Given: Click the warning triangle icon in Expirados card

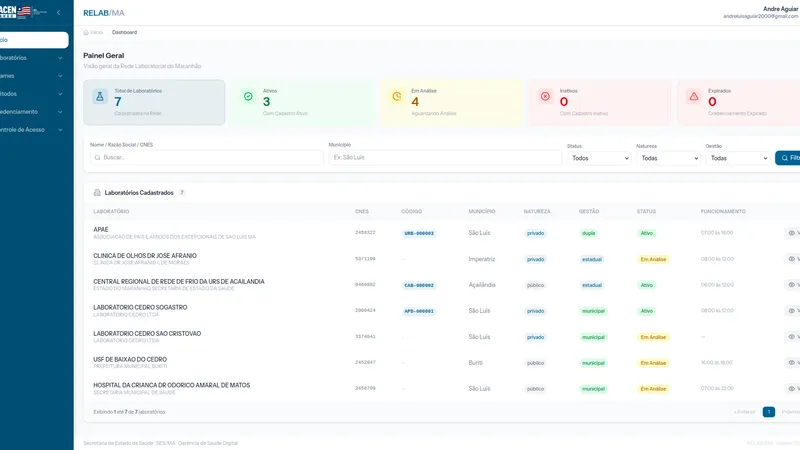Looking at the screenshot, I should (694, 96).
